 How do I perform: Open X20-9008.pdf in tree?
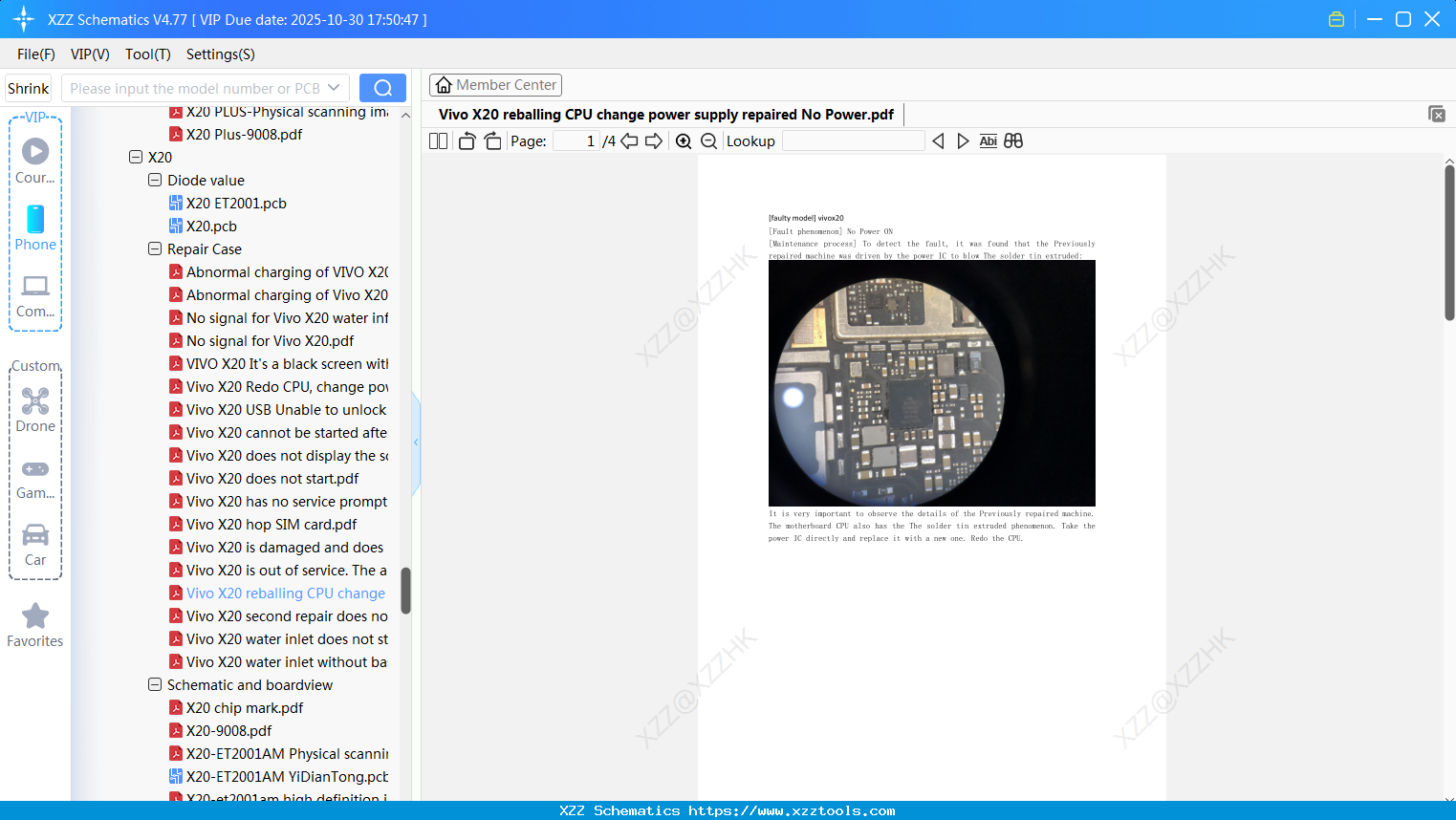pyautogui.click(x=229, y=730)
